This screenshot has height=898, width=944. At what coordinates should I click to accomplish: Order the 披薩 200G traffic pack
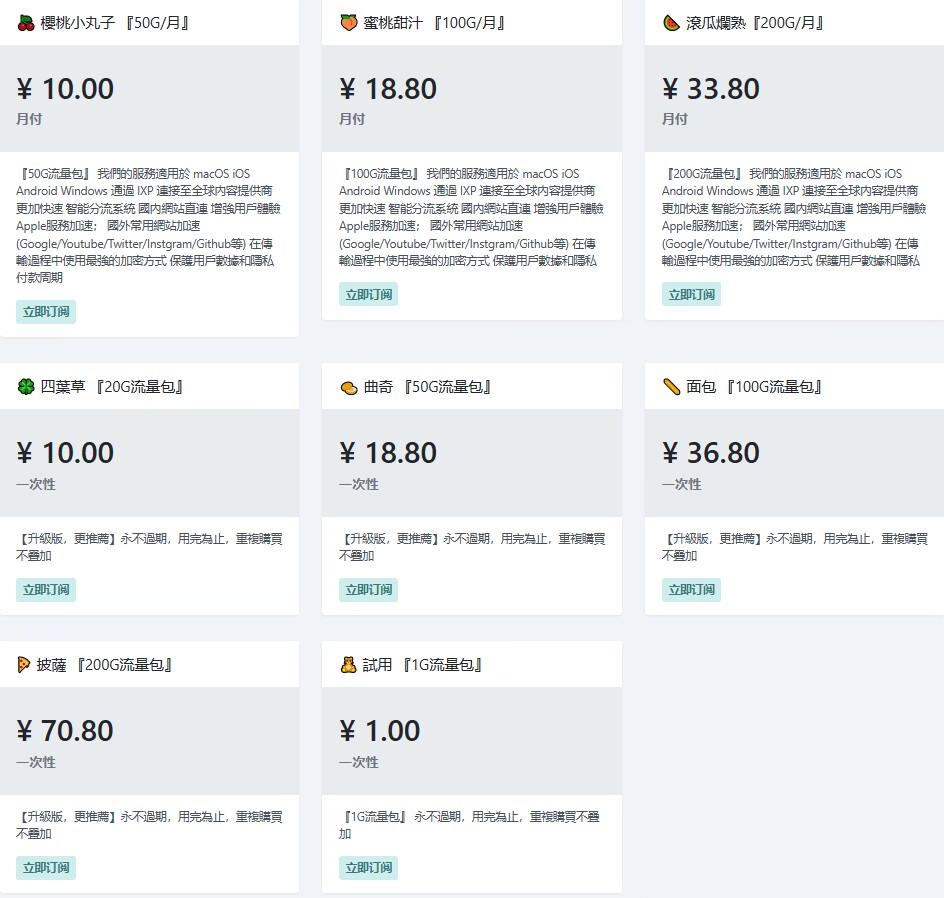pyautogui.click(x=46, y=867)
